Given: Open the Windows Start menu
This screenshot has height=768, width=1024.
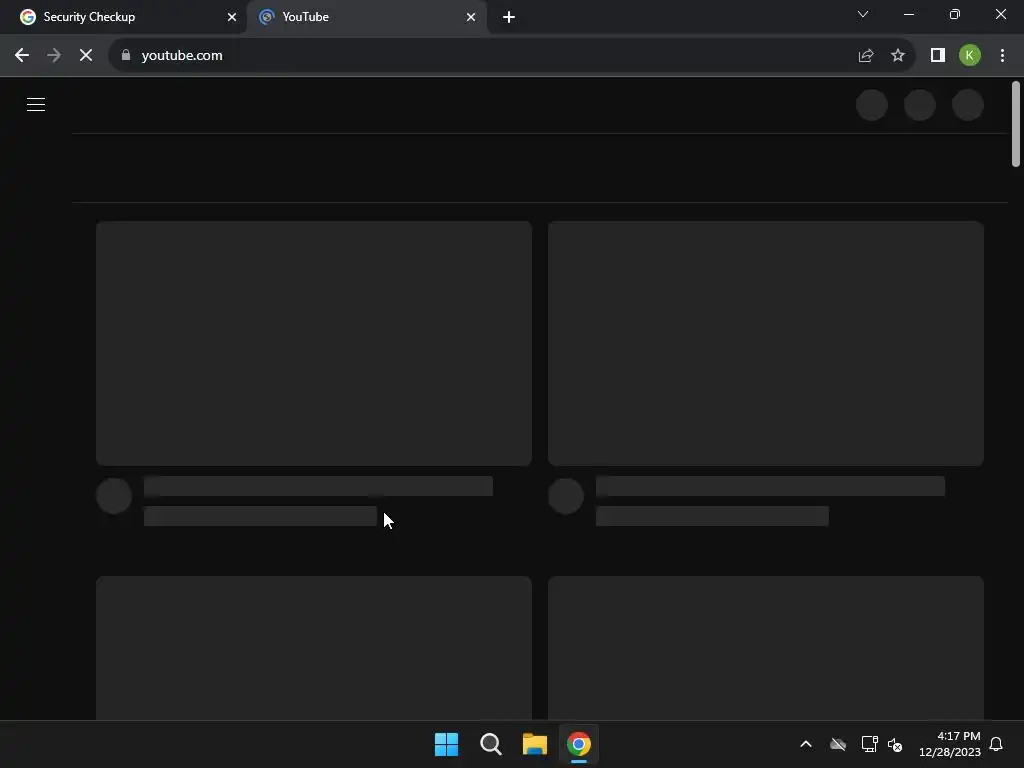Looking at the screenshot, I should pyautogui.click(x=447, y=744).
